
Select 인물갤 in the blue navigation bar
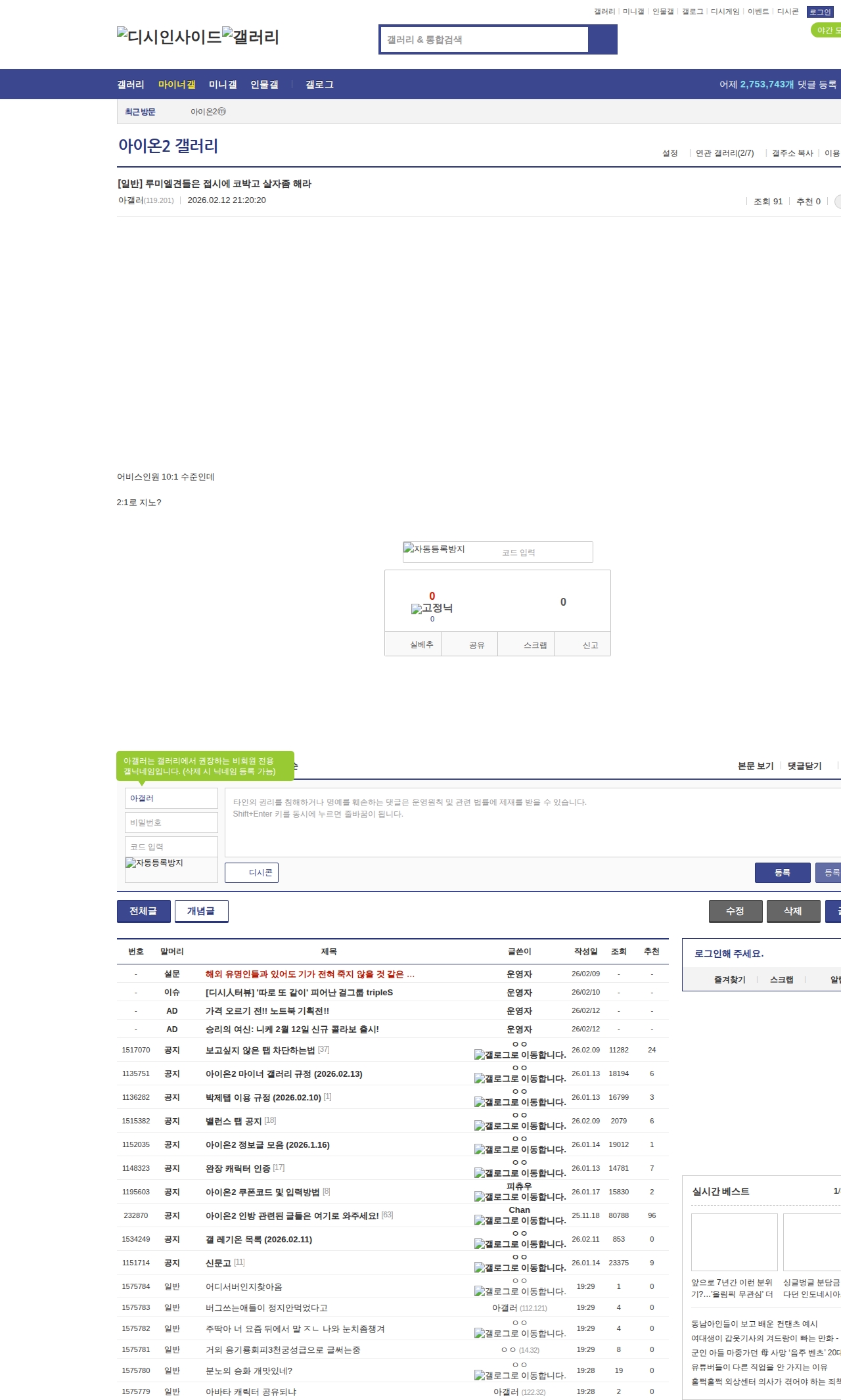click(264, 85)
